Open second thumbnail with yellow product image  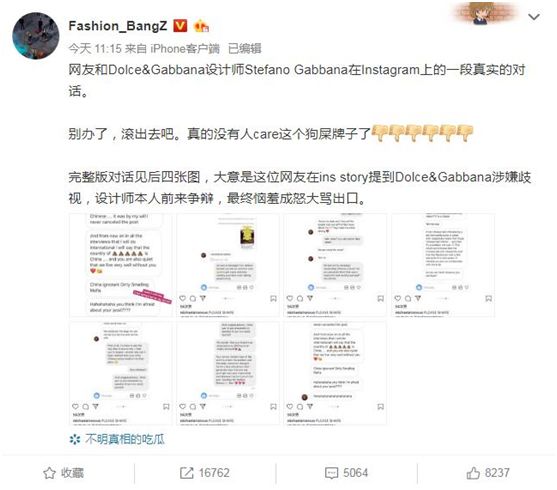click(228, 265)
